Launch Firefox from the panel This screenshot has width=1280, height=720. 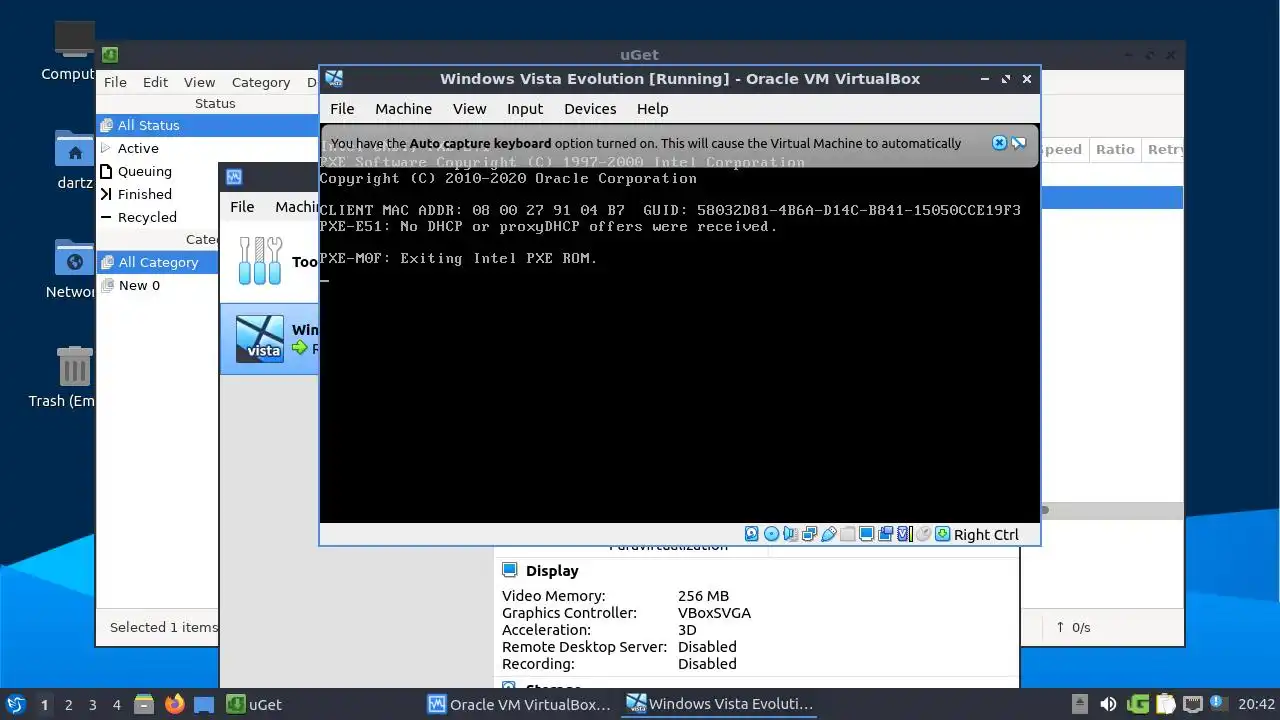tap(174, 704)
